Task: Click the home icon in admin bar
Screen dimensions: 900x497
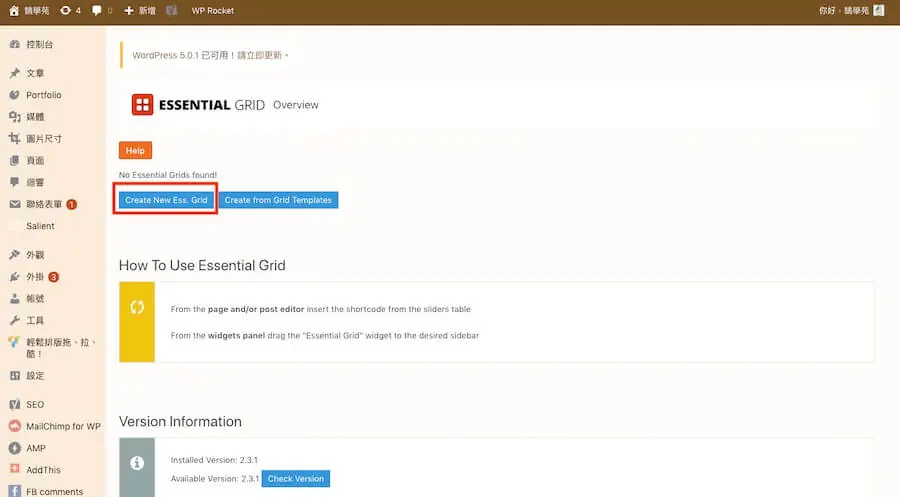Action: pyautogui.click(x=14, y=10)
